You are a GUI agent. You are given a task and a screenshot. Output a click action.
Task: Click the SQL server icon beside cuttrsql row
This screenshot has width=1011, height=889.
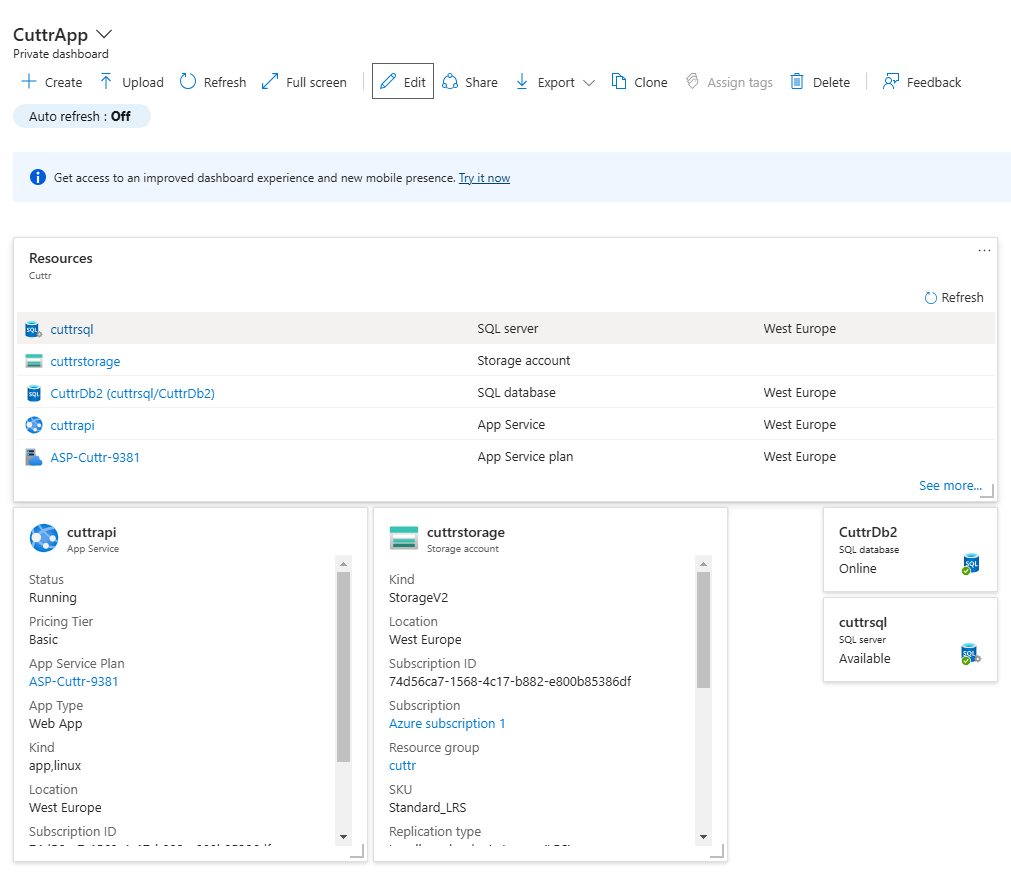click(34, 329)
